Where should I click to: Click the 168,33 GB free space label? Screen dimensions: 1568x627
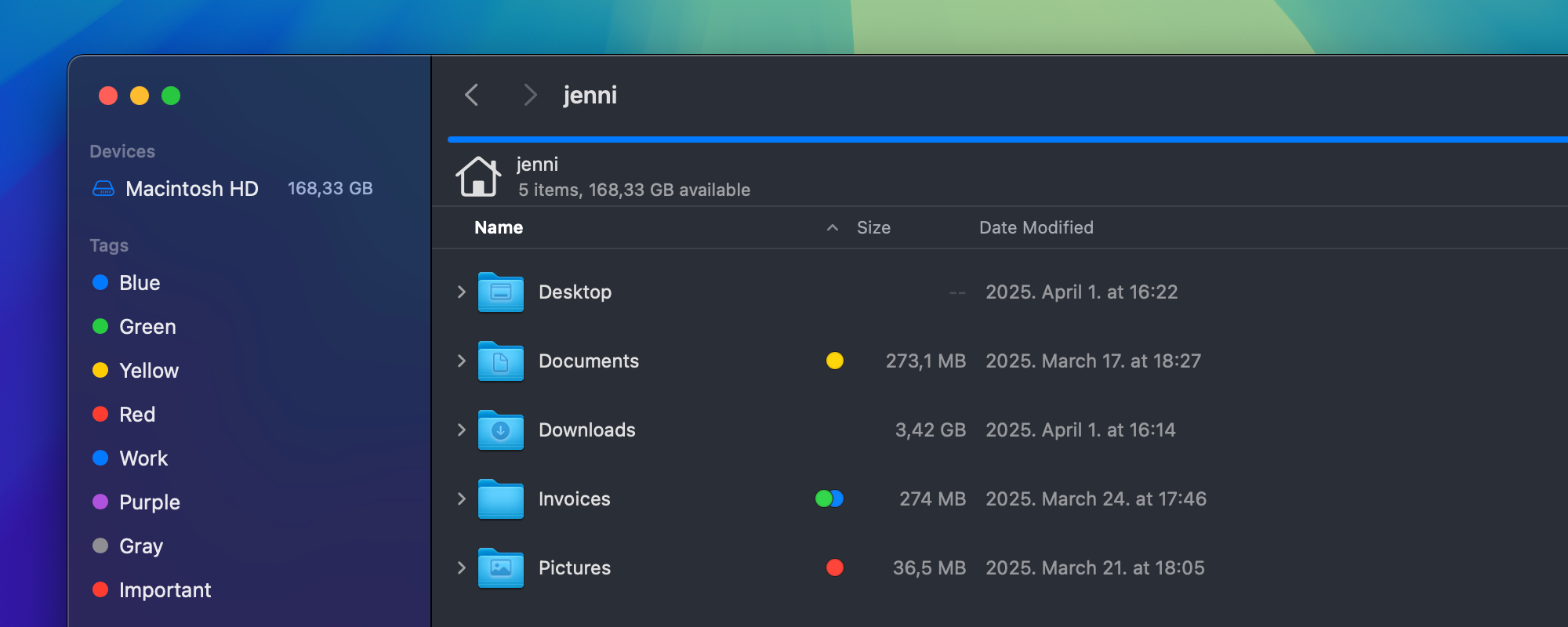tap(330, 188)
